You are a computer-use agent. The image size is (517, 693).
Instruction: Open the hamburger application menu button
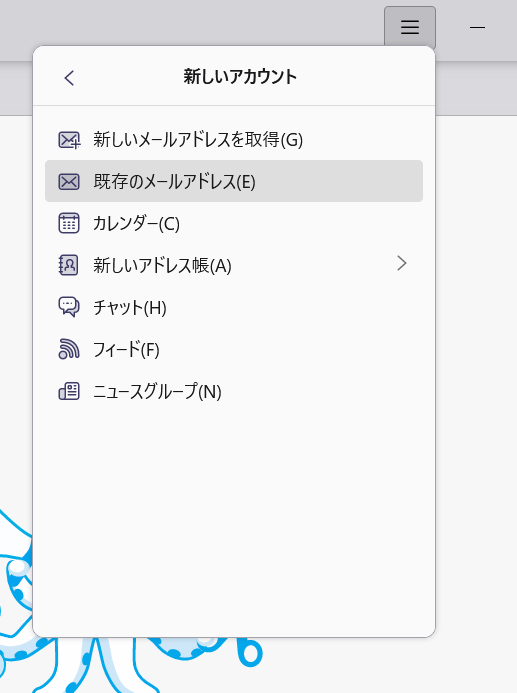[410, 27]
